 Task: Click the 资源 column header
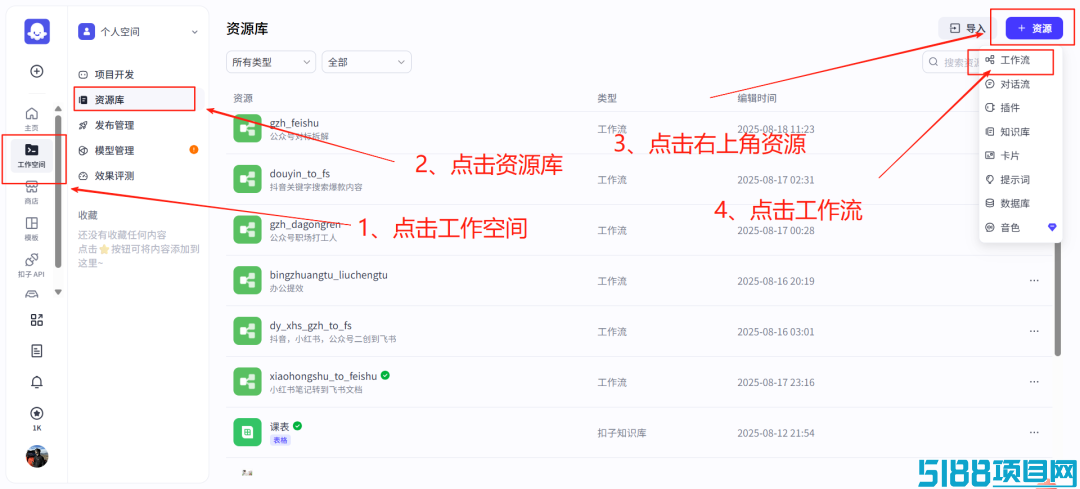coord(242,98)
